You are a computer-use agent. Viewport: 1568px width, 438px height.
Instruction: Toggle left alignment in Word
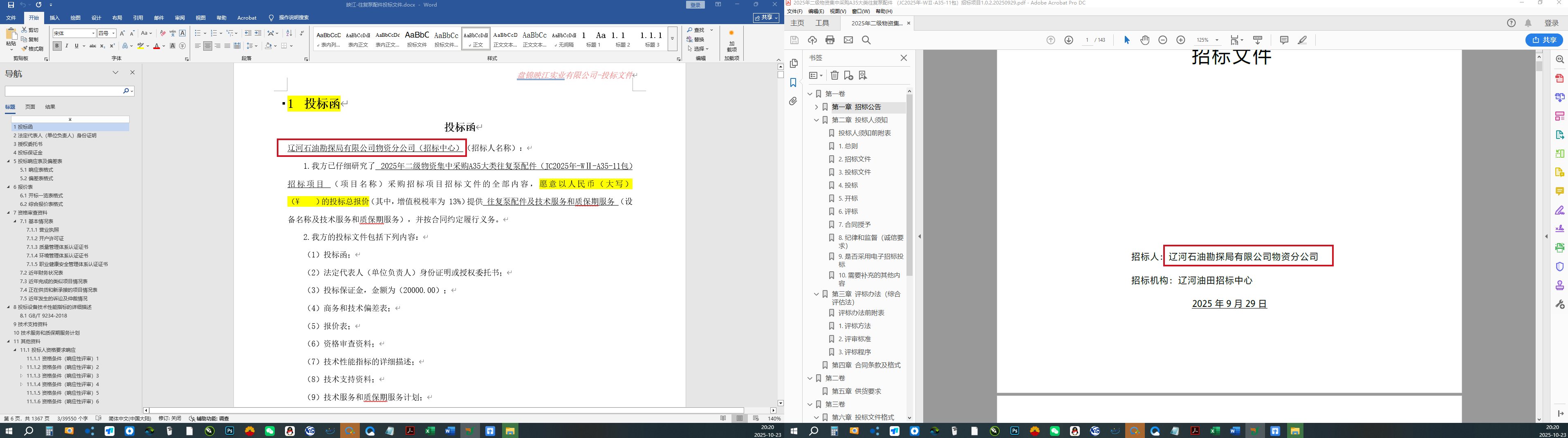198,46
